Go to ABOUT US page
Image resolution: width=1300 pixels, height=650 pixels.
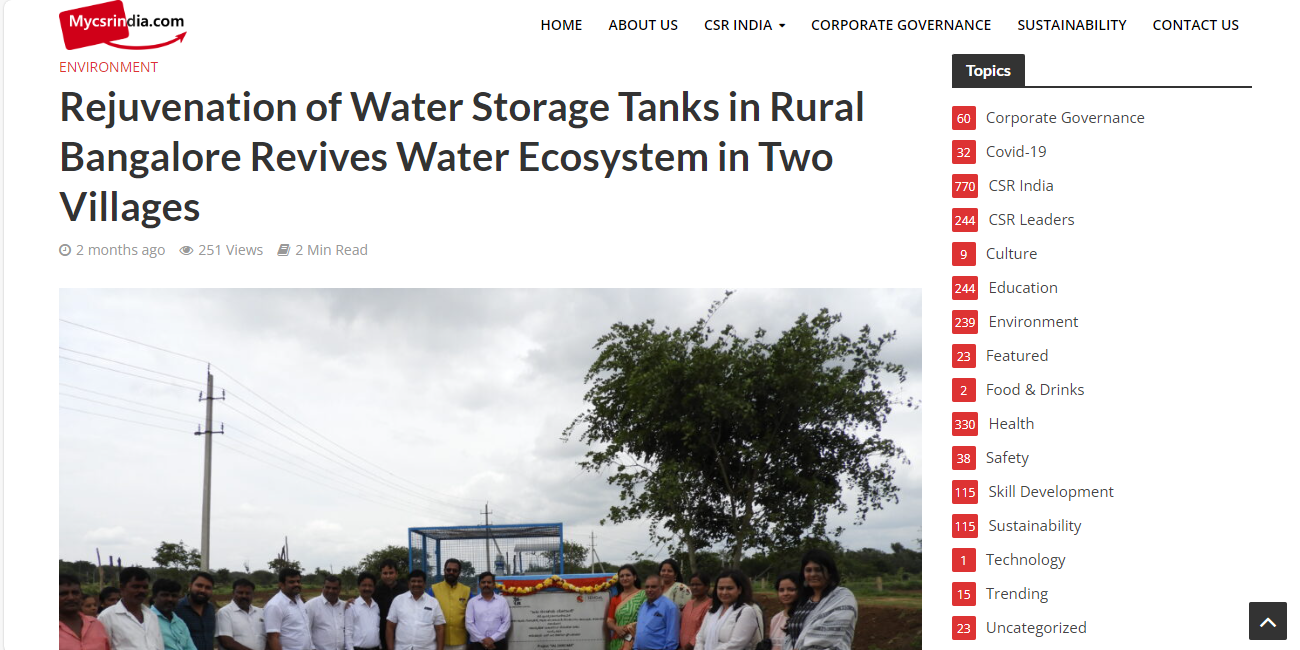pyautogui.click(x=643, y=25)
